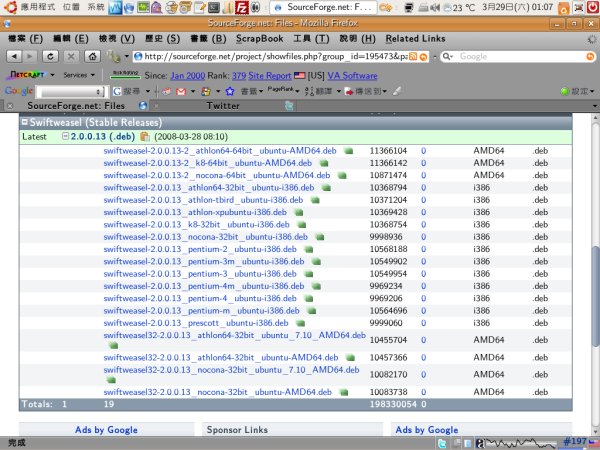The height and width of the screenshot is (450, 600).
Task: Click the Alexa 'a' icon in status bar
Action: coord(479,443)
